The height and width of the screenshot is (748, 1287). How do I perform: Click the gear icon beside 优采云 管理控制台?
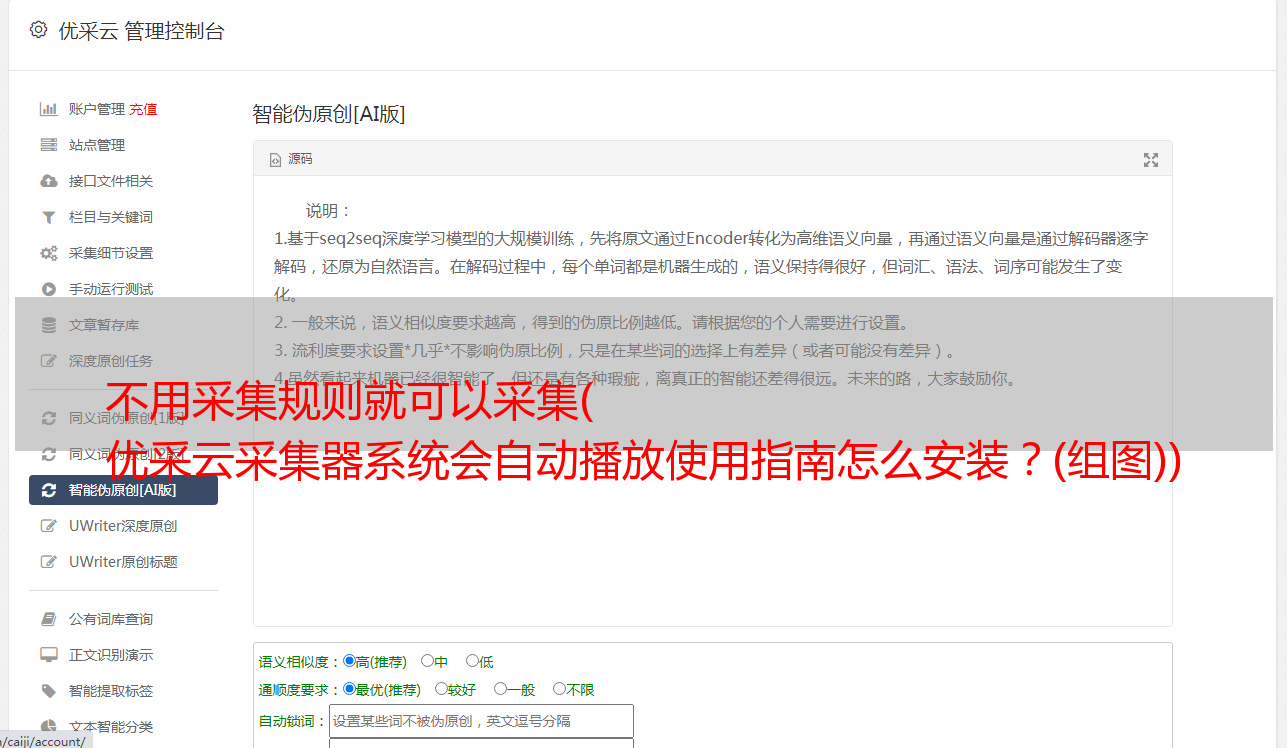pos(38,30)
